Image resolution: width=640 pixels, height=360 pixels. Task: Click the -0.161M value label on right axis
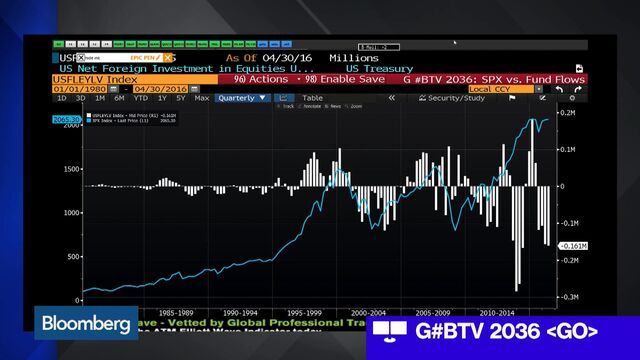point(573,246)
